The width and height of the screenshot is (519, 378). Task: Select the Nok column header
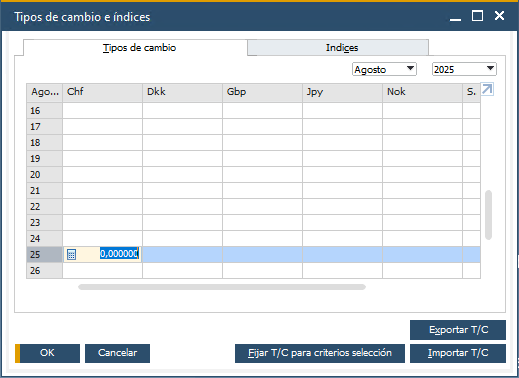click(x=422, y=93)
